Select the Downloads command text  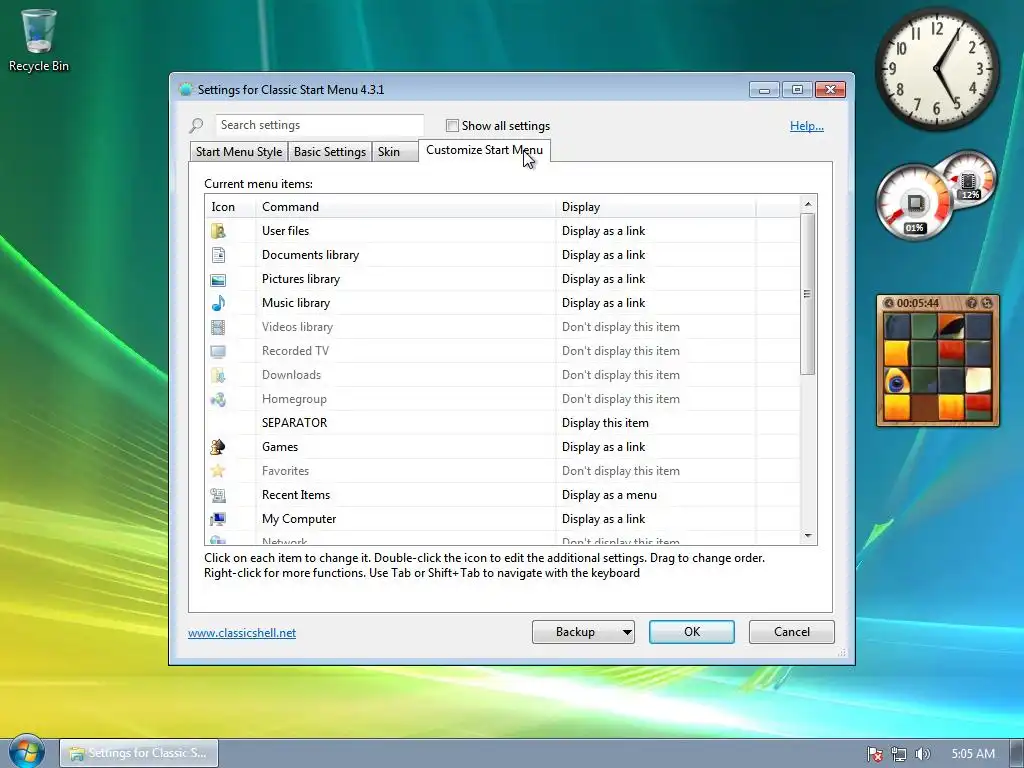(291, 375)
